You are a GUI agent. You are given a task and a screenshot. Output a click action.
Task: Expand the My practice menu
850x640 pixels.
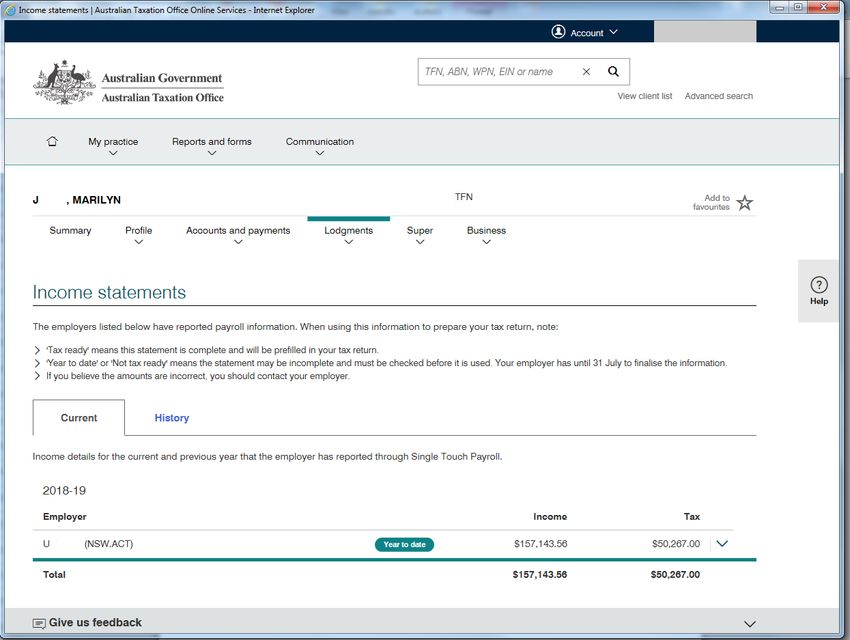[113, 146]
